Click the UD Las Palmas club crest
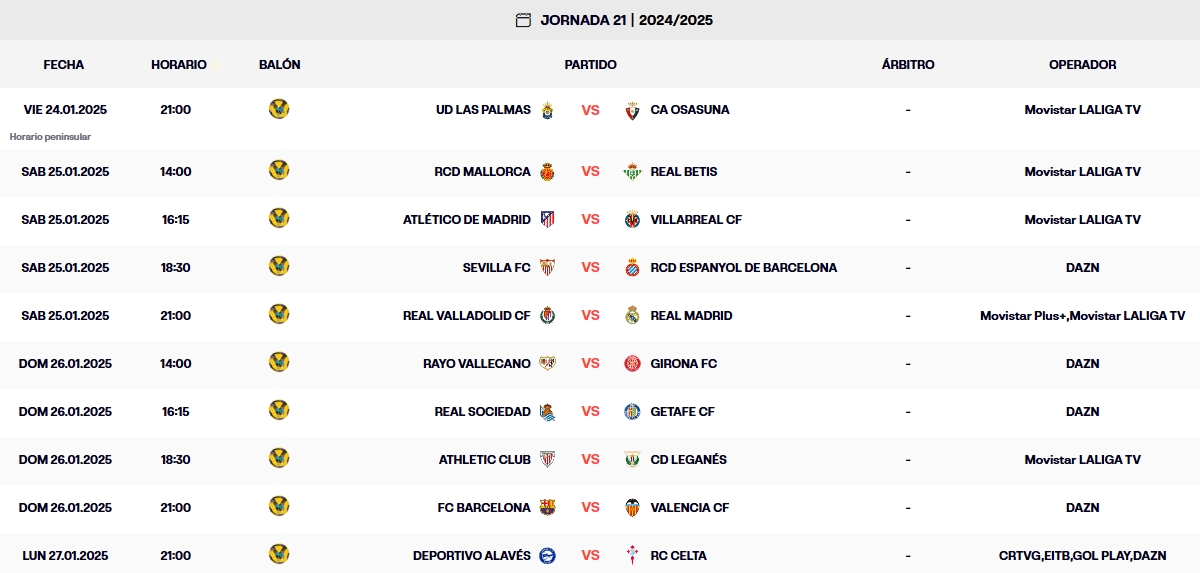 coord(547,110)
